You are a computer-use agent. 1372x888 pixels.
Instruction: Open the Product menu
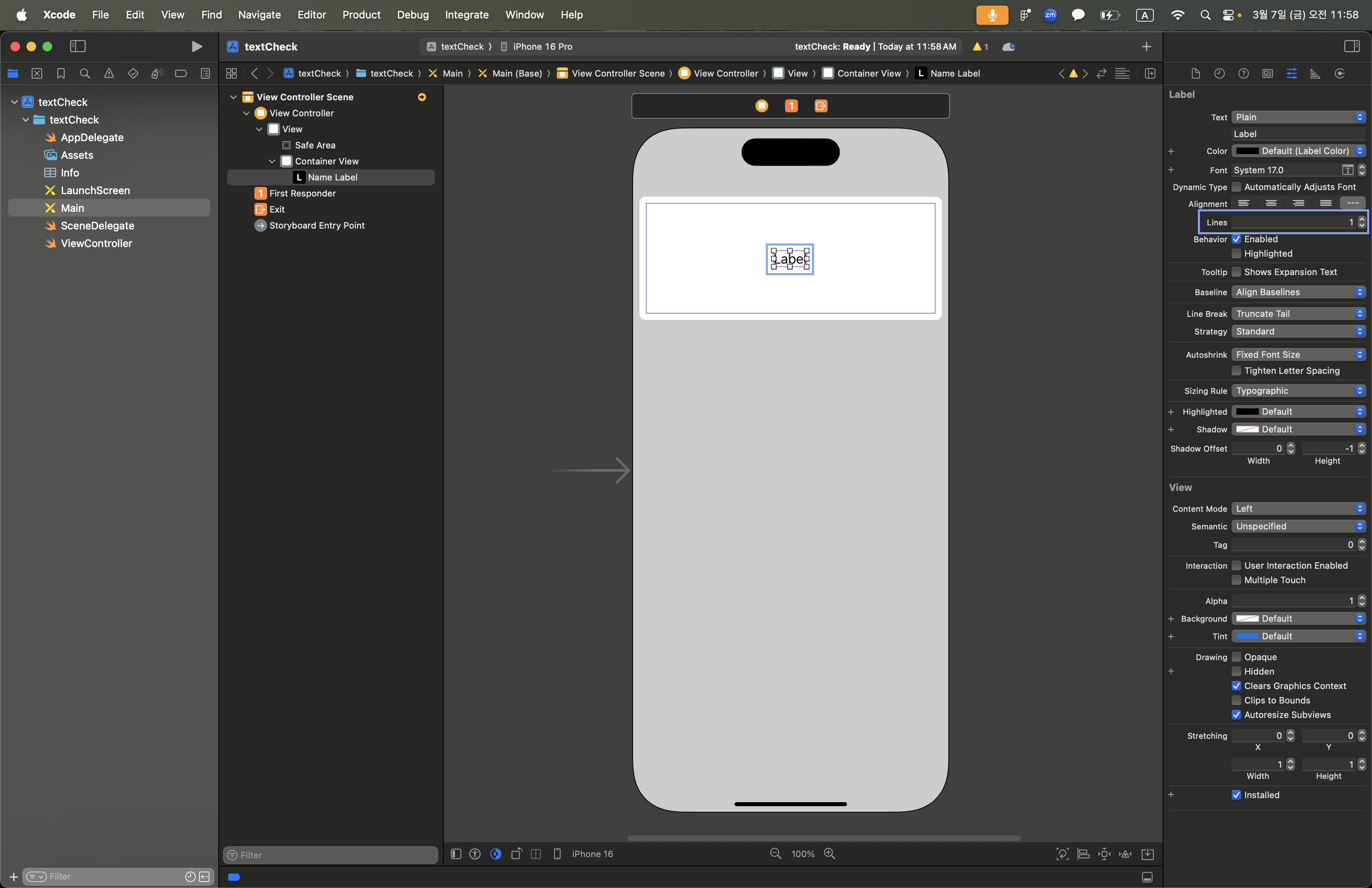point(361,14)
